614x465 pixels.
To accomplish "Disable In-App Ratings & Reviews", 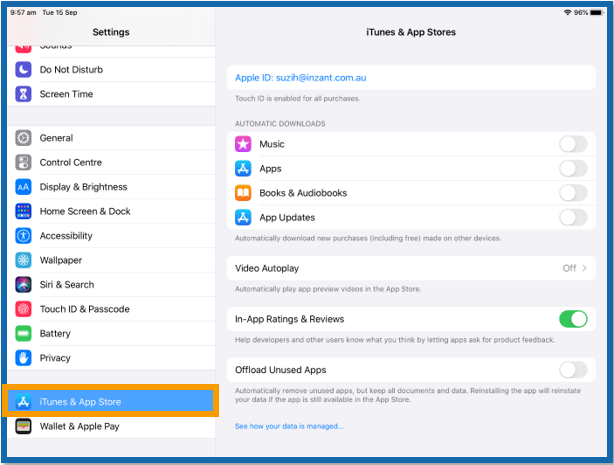I will coord(573,319).
